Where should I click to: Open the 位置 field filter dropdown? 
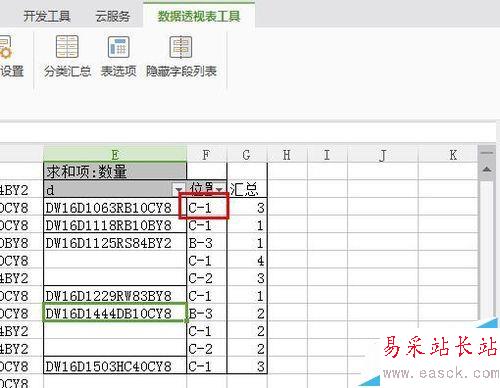click(219, 189)
